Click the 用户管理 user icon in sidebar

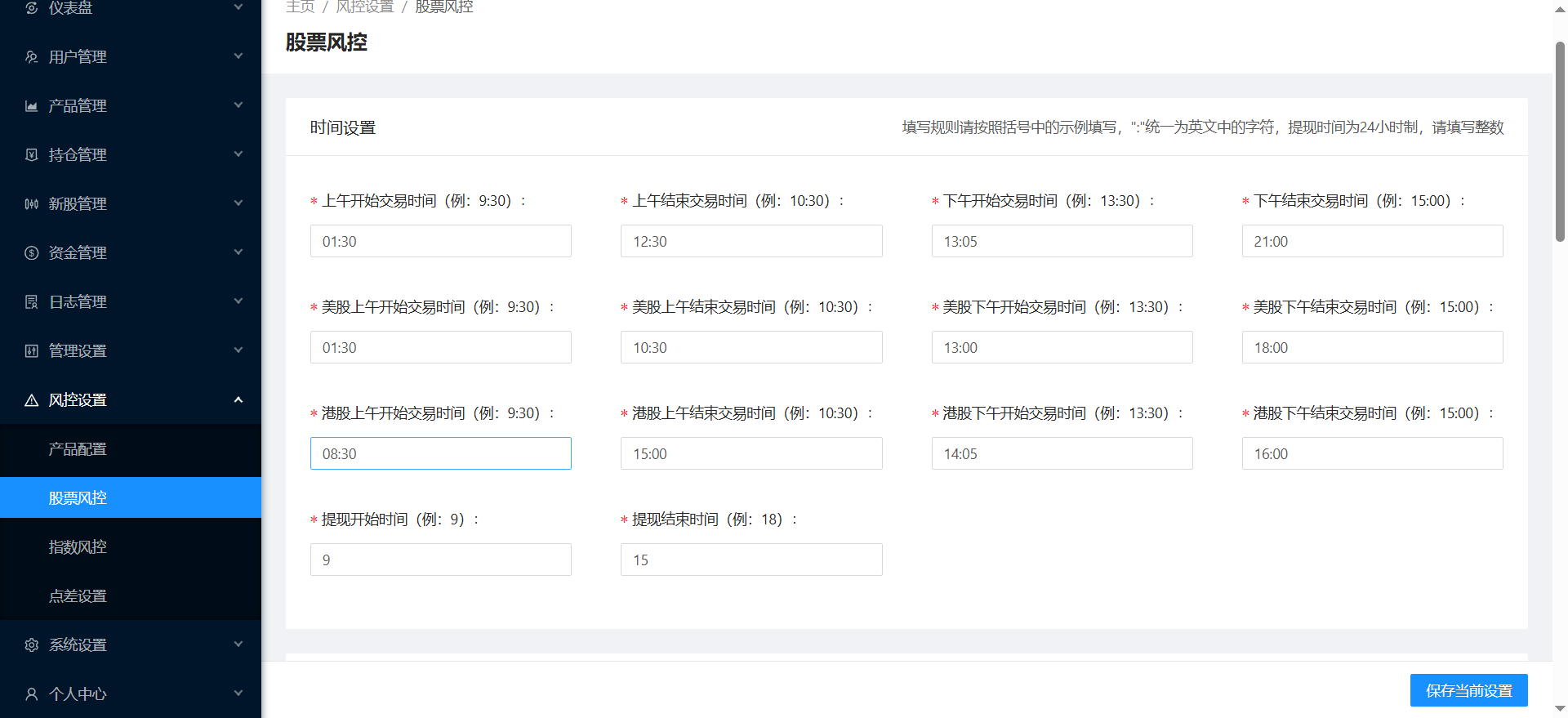coord(31,56)
